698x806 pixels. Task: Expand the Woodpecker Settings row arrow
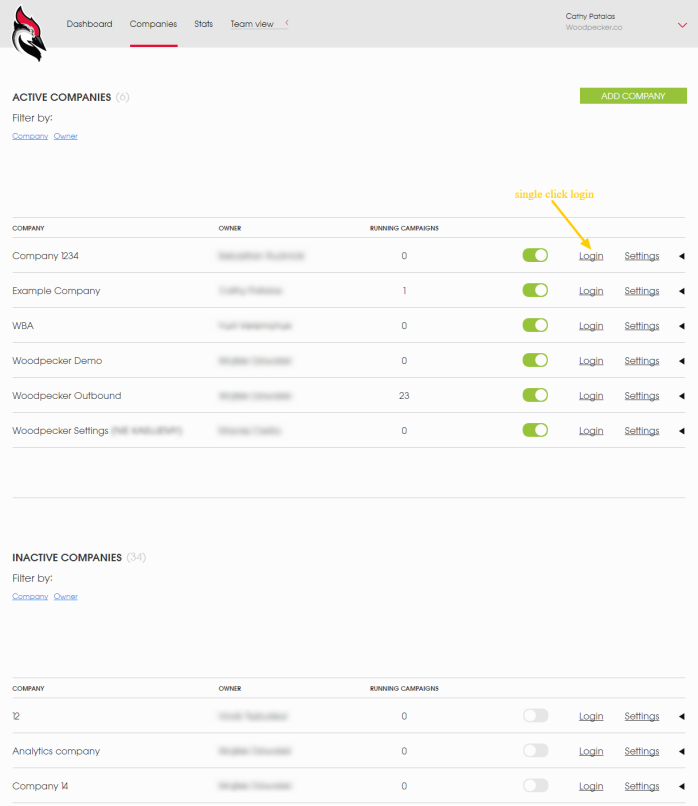point(682,431)
